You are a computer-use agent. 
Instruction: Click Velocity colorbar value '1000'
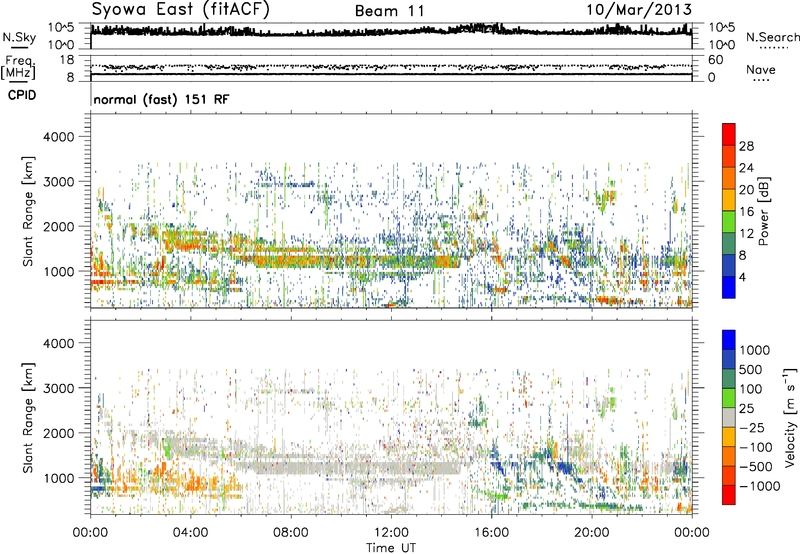point(755,350)
